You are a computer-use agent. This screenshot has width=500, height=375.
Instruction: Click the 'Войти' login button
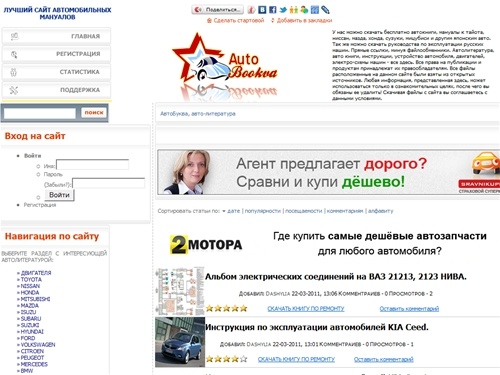[59, 195]
